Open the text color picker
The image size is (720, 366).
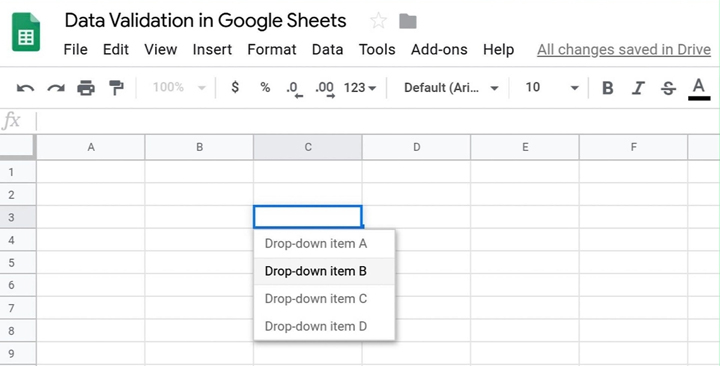[699, 88]
